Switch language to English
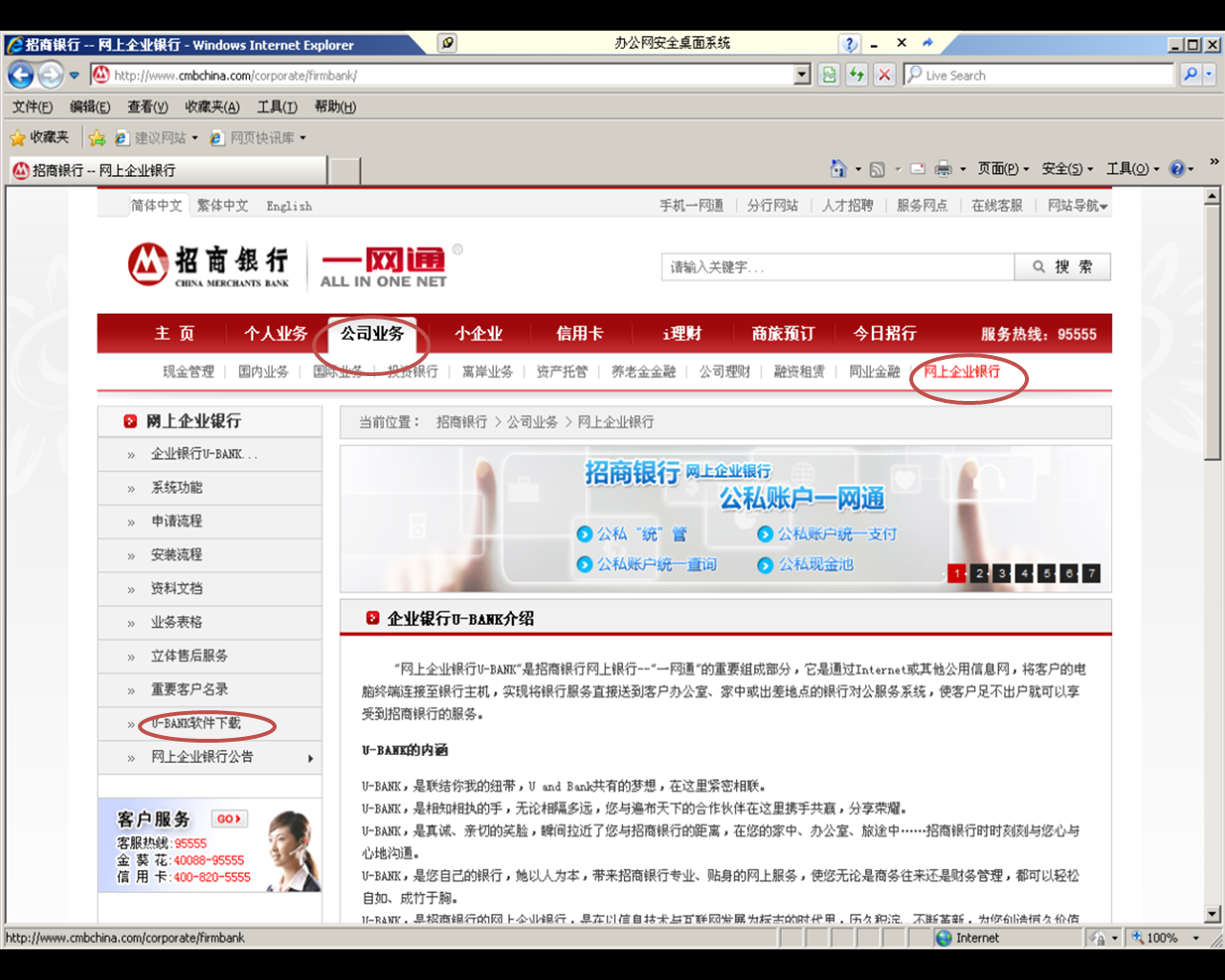 pos(289,206)
